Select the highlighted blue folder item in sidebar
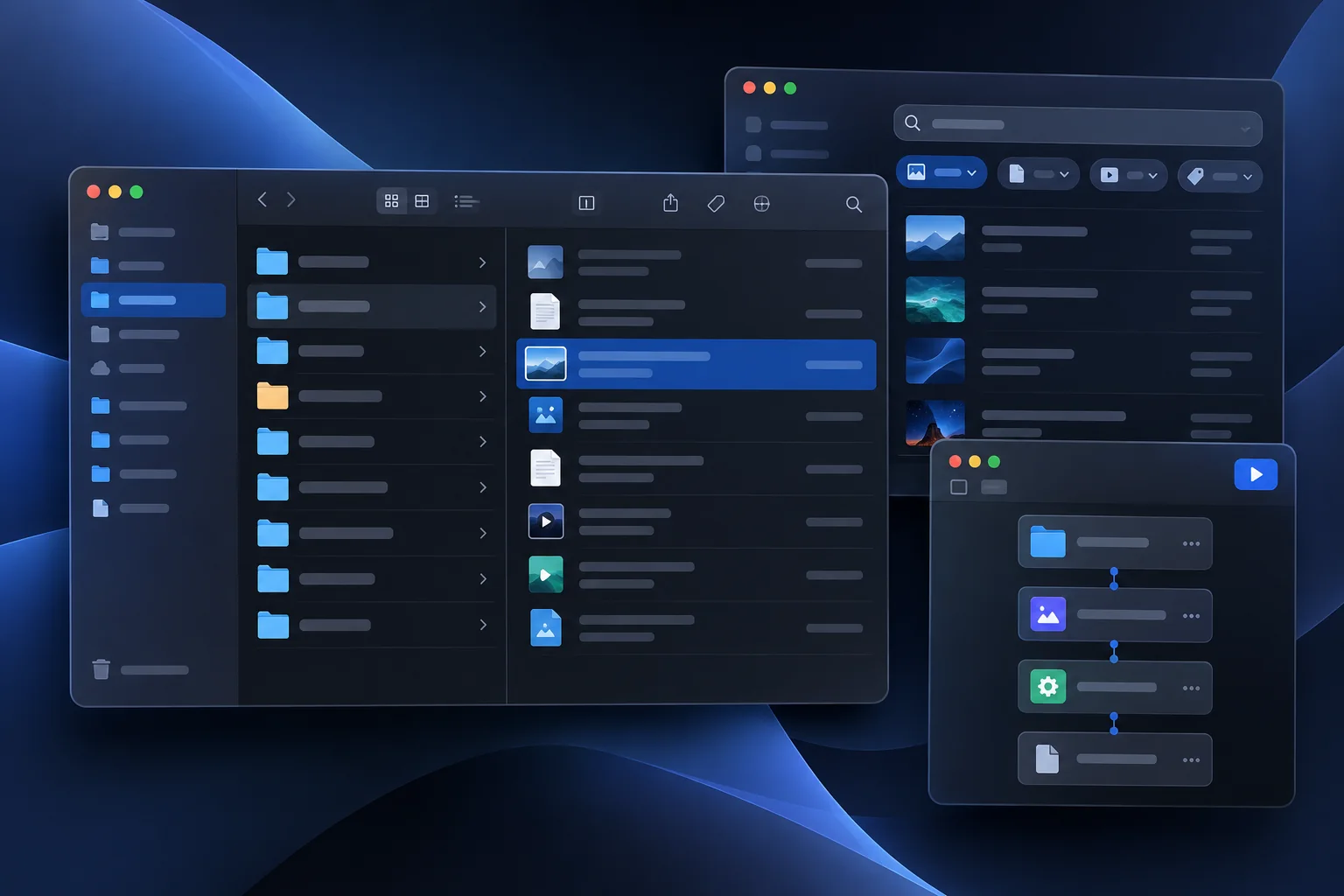The width and height of the screenshot is (1344, 896). (153, 300)
